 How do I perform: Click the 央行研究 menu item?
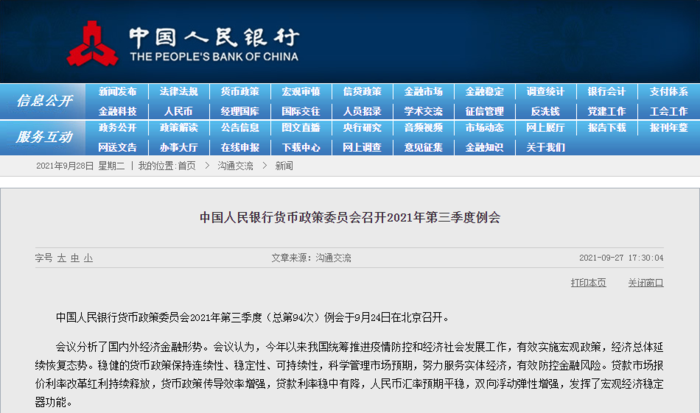(362, 128)
